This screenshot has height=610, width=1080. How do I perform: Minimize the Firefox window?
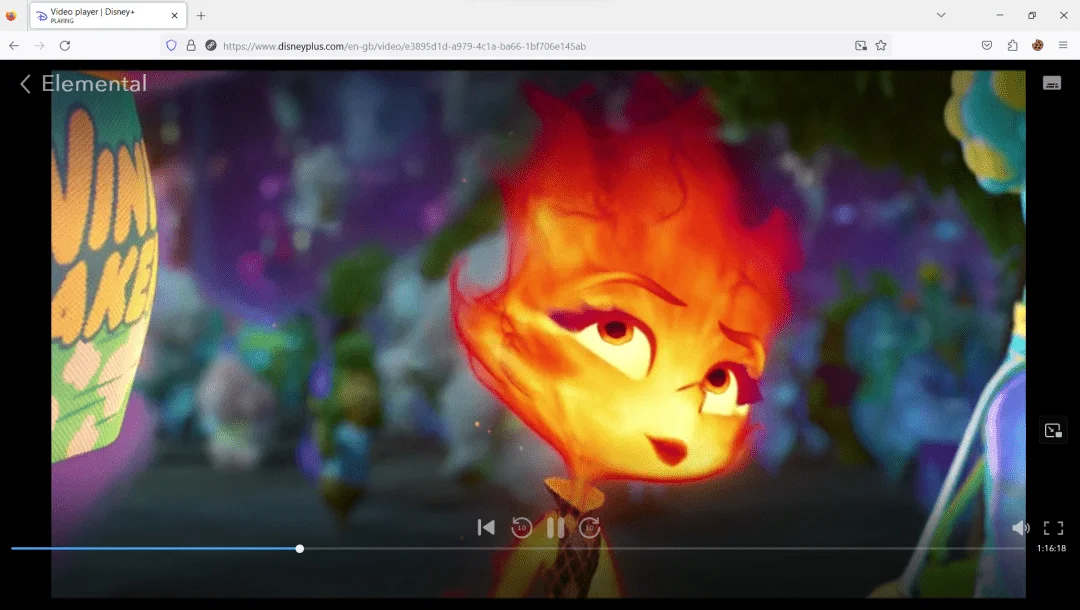point(999,15)
